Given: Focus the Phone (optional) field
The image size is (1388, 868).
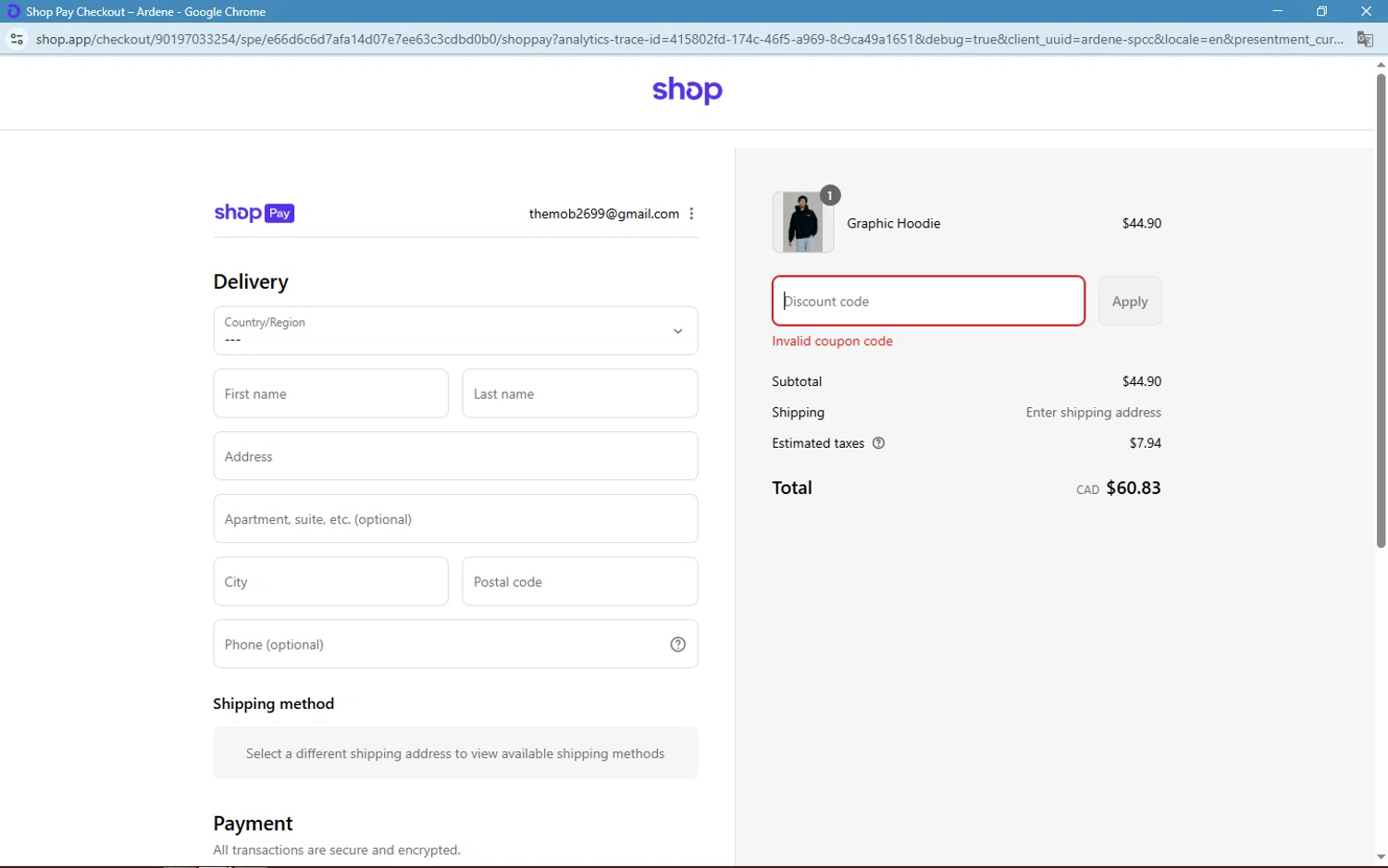Looking at the screenshot, I should point(455,644).
